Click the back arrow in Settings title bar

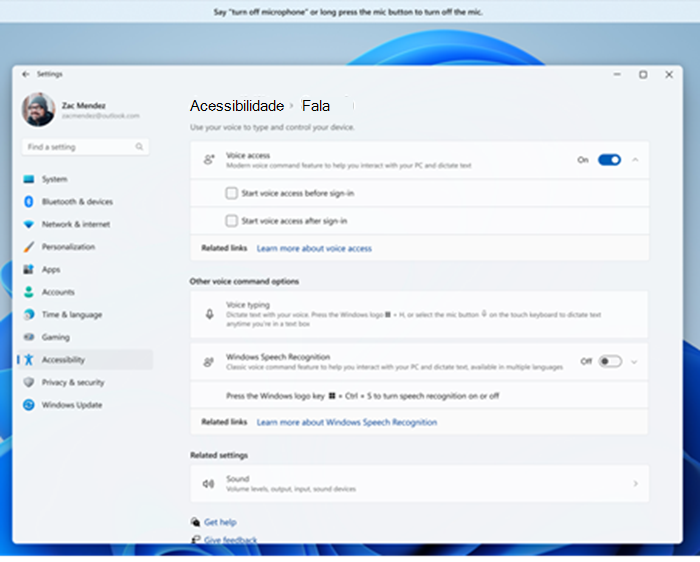[25, 74]
